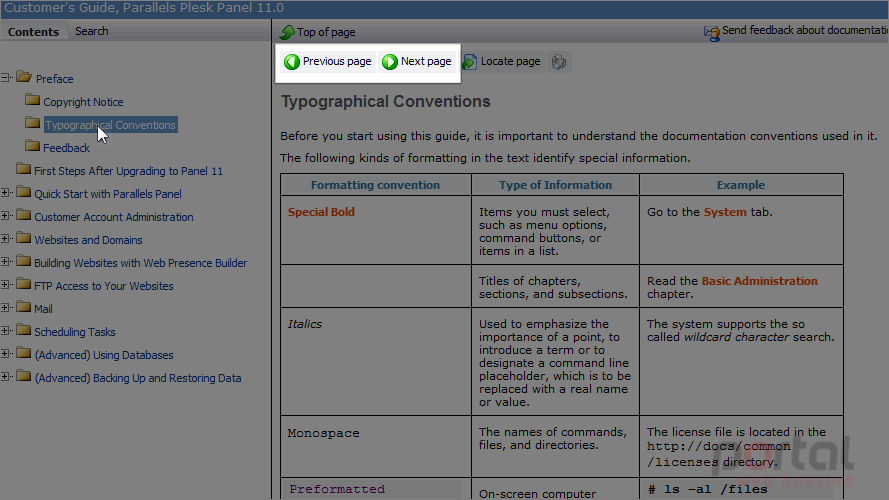Expand (Advanced) Backing Up and Restoring Data
This screenshot has width=889, height=500.
click(5, 376)
